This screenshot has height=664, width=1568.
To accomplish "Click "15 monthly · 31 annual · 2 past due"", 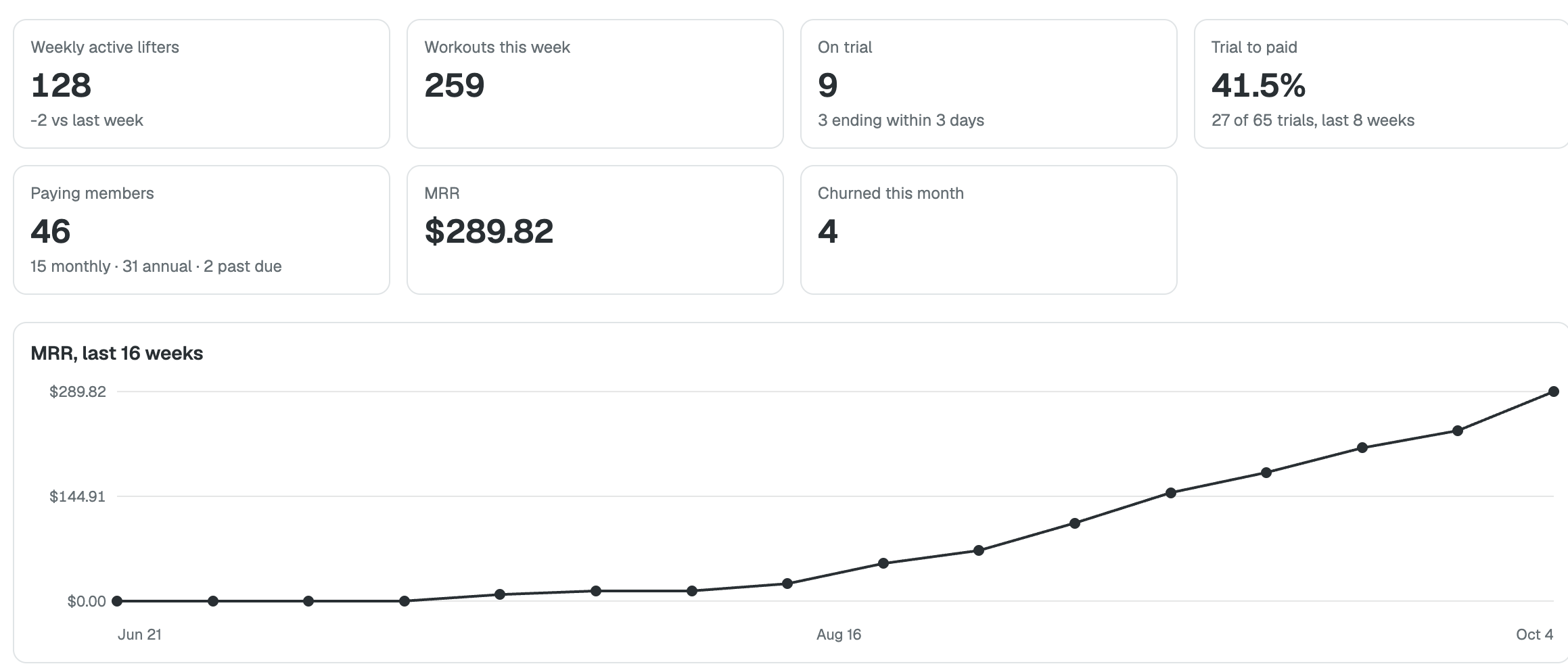I will click(156, 266).
